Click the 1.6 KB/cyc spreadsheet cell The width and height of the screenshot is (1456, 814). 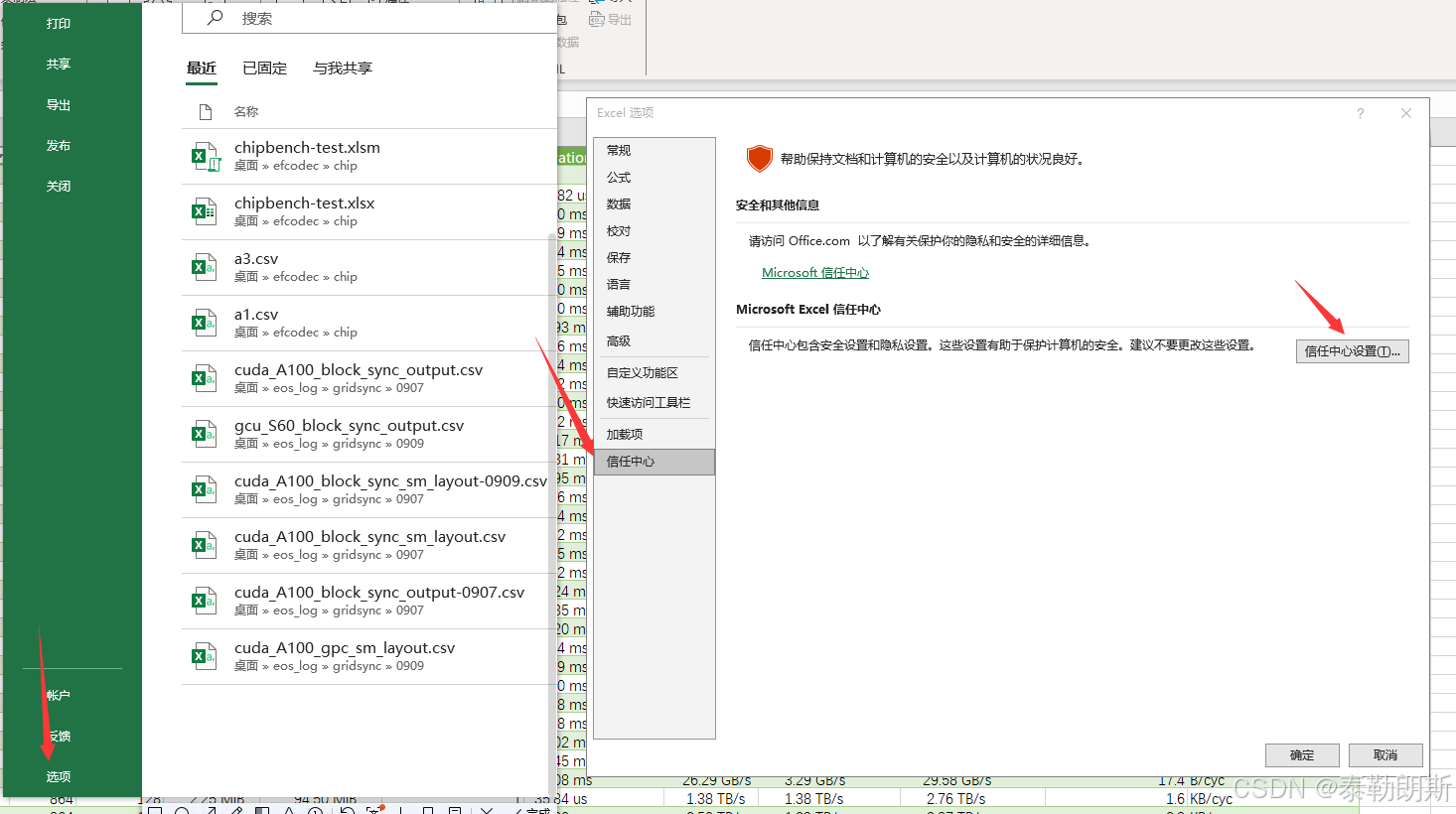tap(1138, 799)
